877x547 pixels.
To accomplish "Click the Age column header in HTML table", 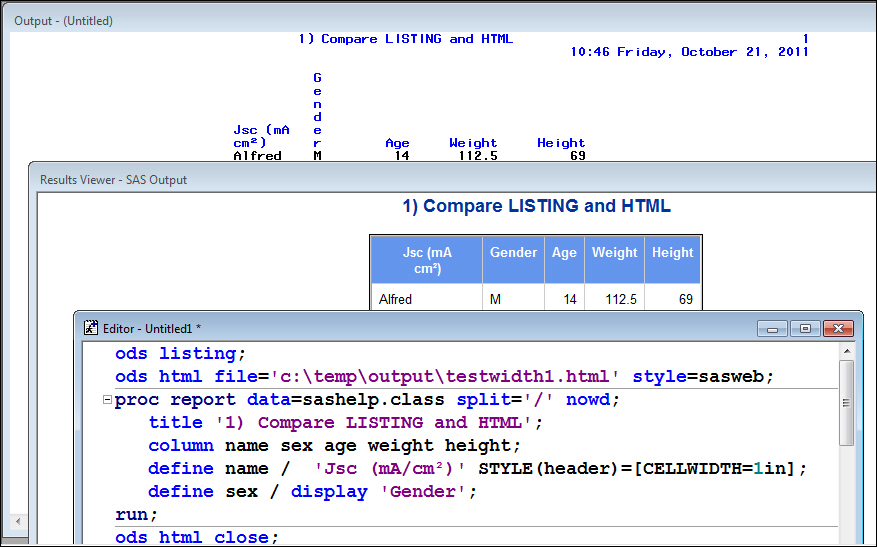I will click(x=564, y=253).
